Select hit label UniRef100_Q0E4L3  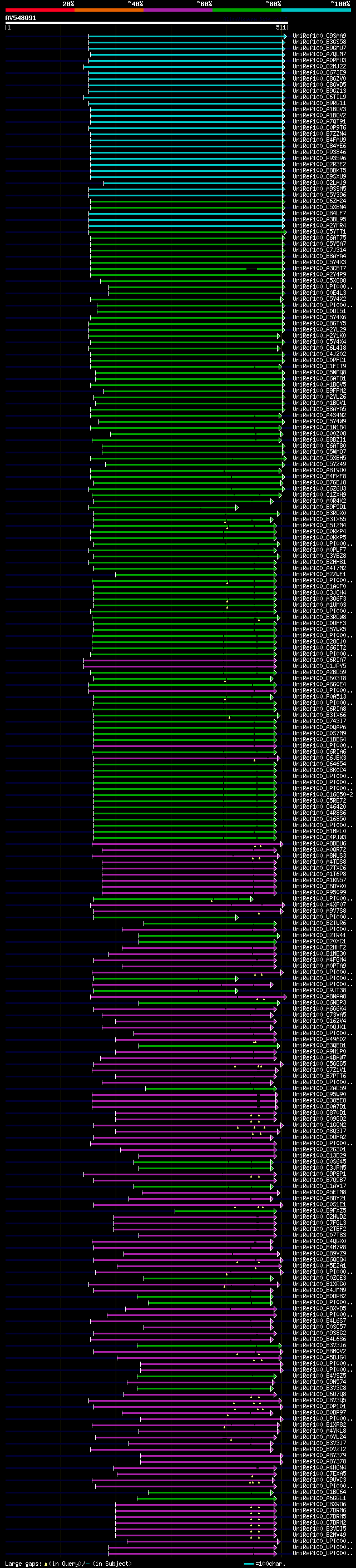click(x=319, y=293)
